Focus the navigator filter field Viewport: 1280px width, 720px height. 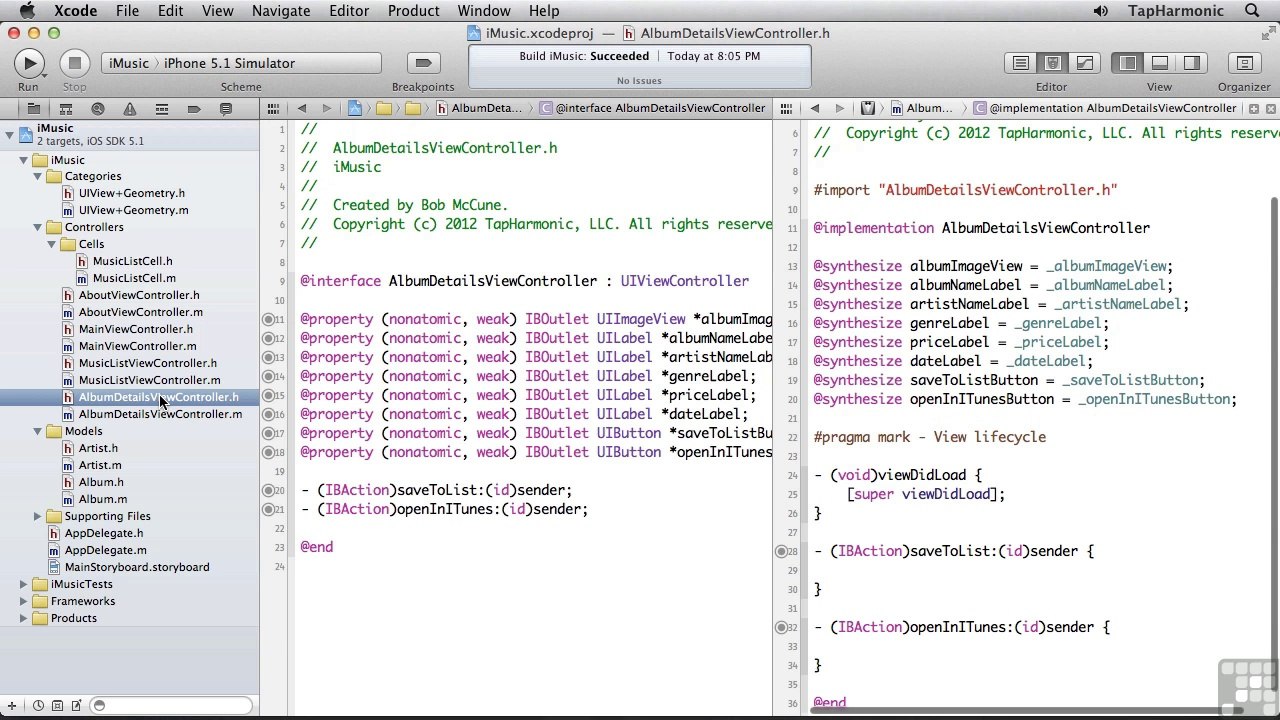click(x=170, y=706)
